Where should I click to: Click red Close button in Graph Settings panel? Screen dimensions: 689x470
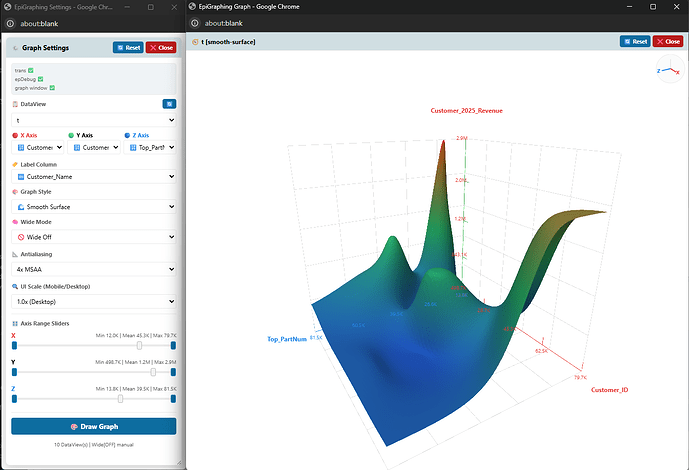coord(161,47)
